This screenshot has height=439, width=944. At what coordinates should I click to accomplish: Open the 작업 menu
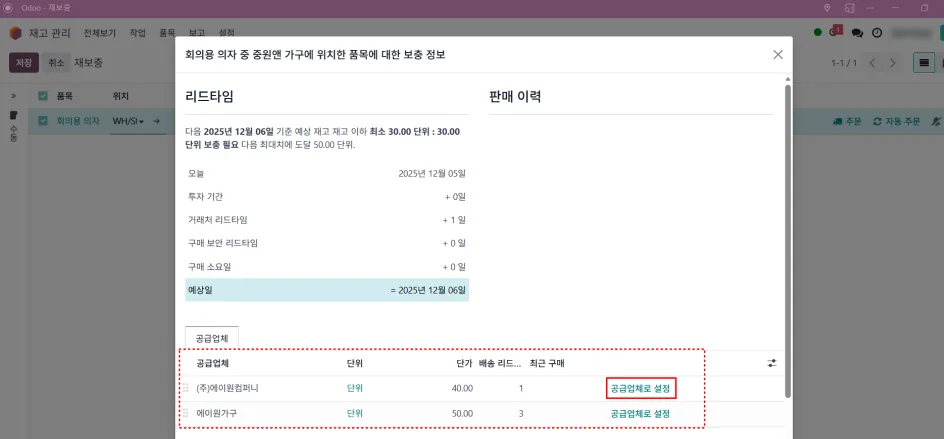point(138,33)
